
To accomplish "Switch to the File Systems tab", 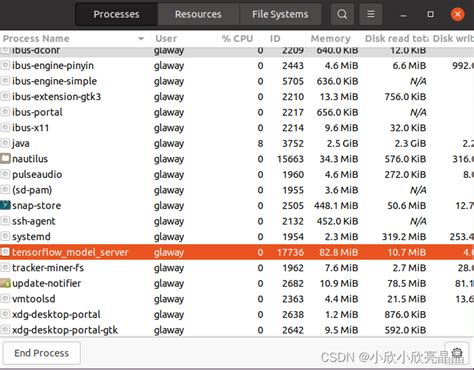I will [280, 14].
